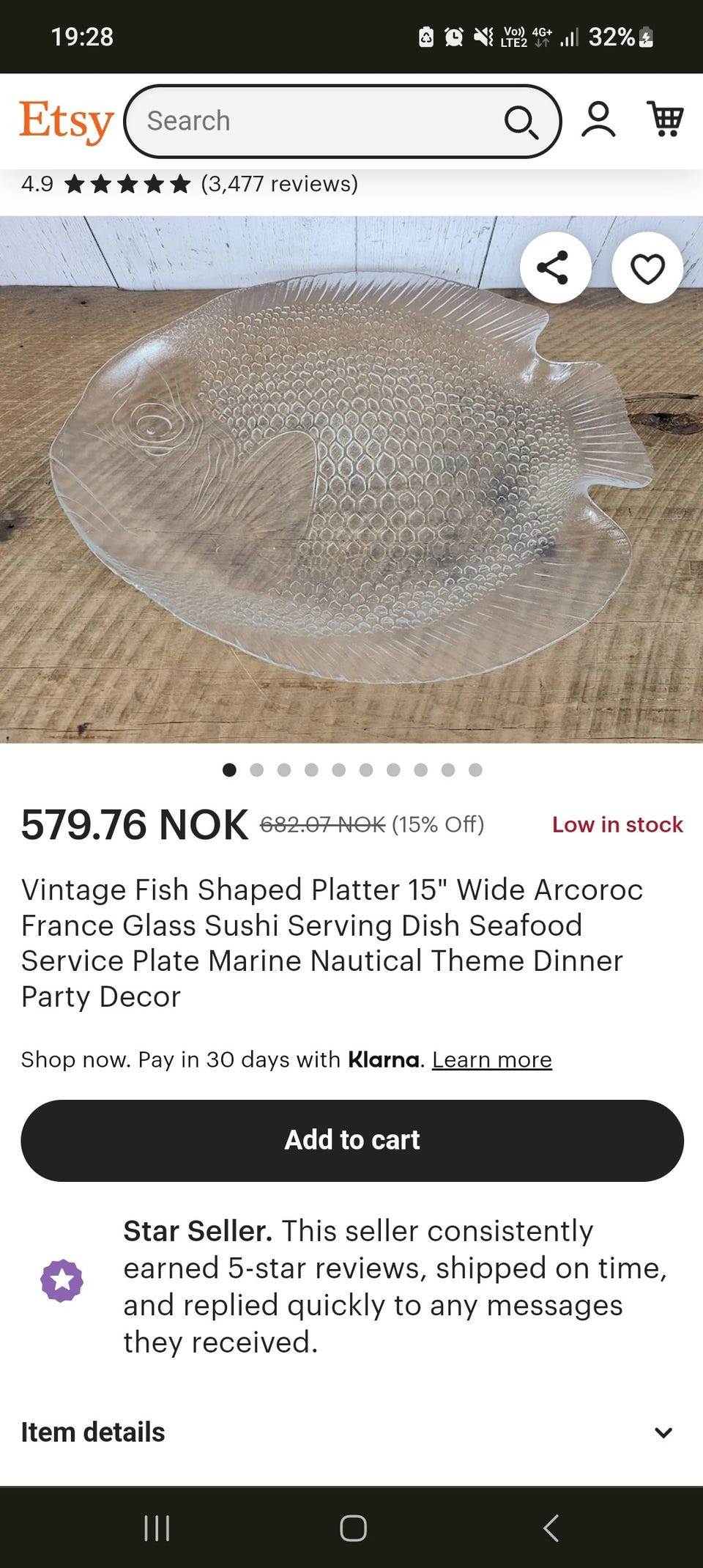This screenshot has width=703, height=1568.
Task: Jump to second image carousel dot
Action: (x=256, y=769)
